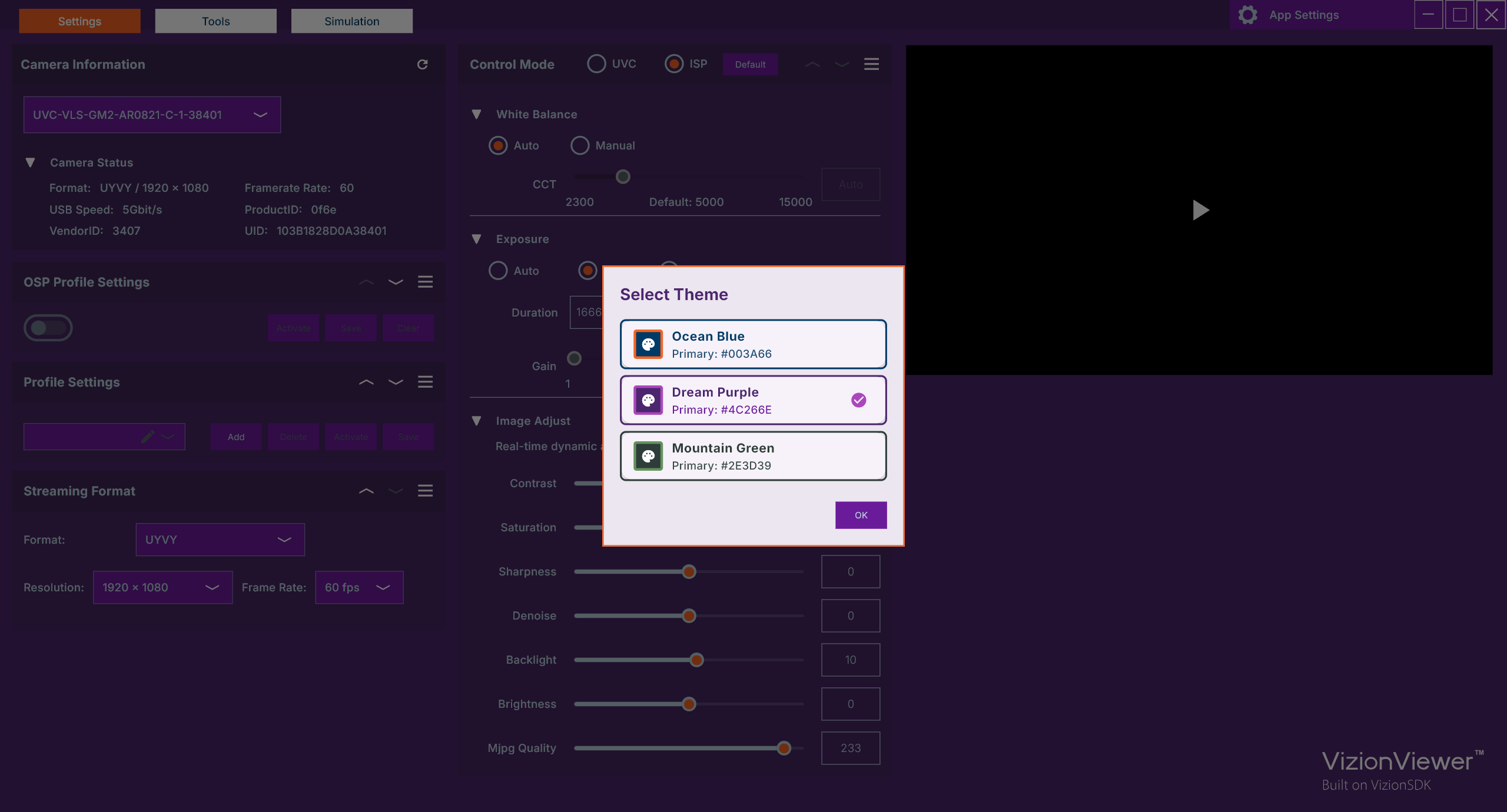Viewport: 1507px width, 812px height.
Task: Open the OSP Profile Settings hamburger menu
Action: [x=426, y=282]
